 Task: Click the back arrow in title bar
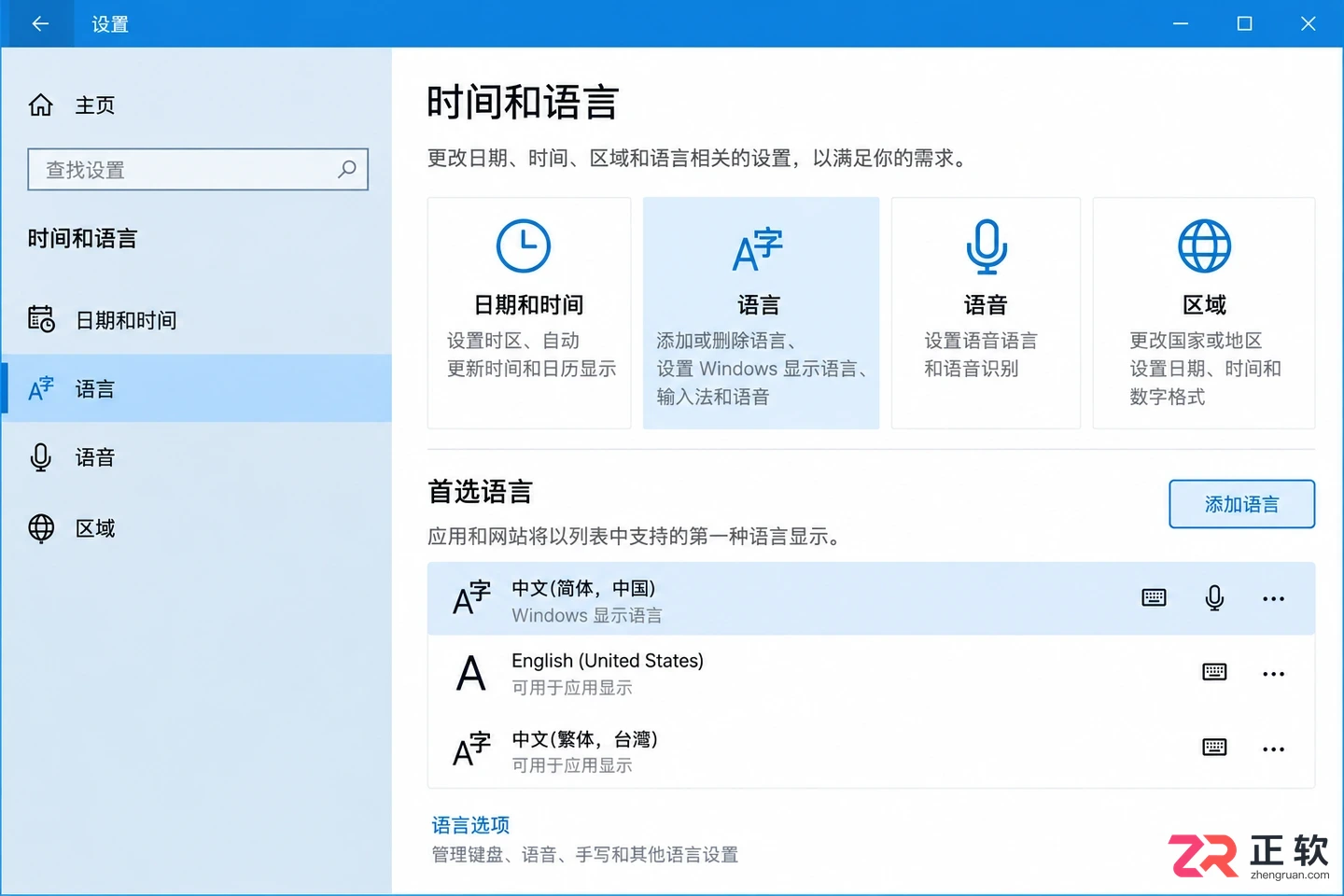coord(40,23)
